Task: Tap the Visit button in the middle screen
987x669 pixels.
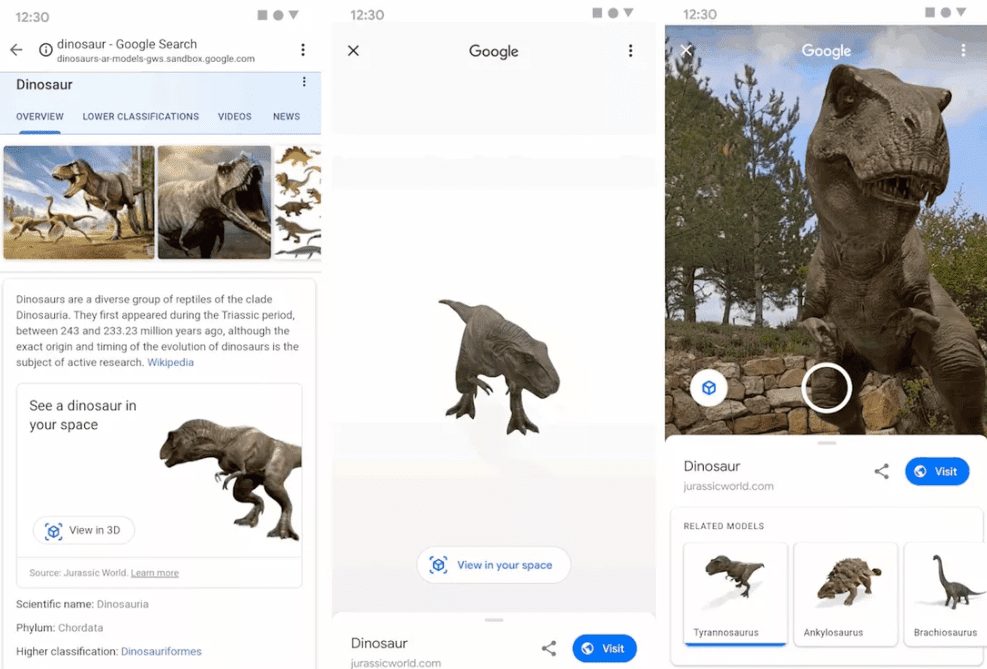Action: pyautogui.click(x=604, y=649)
